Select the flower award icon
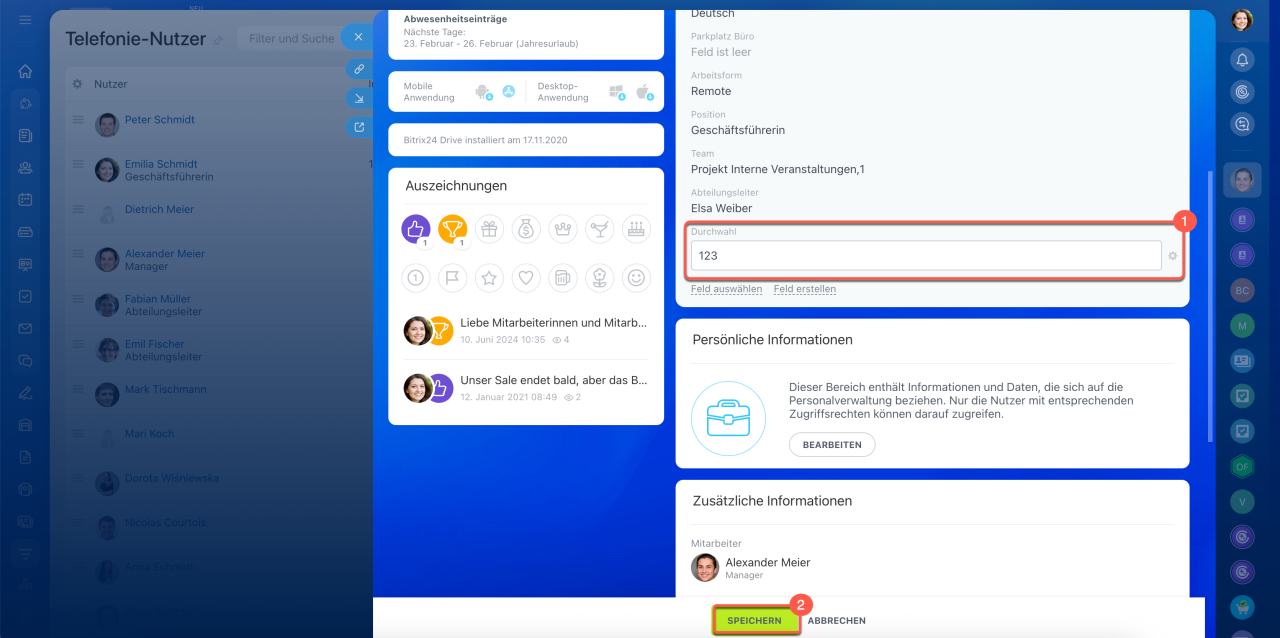This screenshot has width=1280, height=638. pos(600,277)
